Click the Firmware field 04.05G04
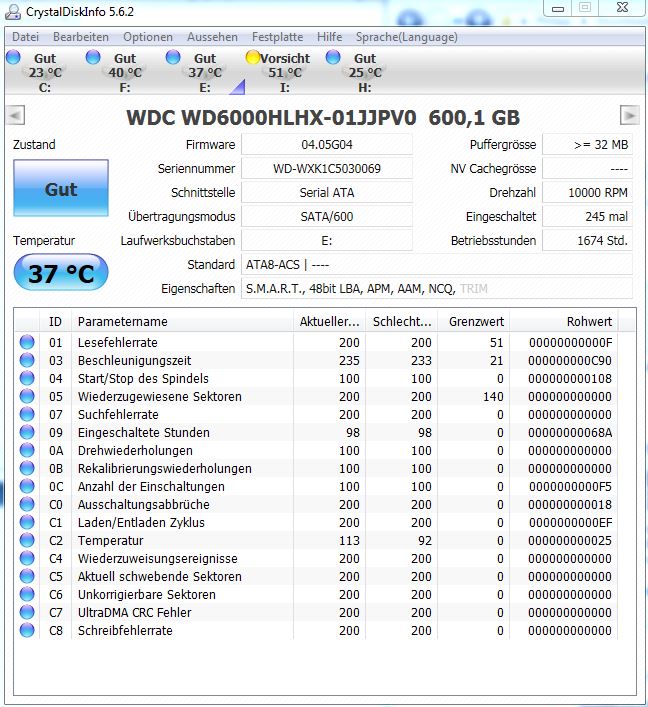The height and width of the screenshot is (707, 648). pyautogui.click(x=327, y=145)
